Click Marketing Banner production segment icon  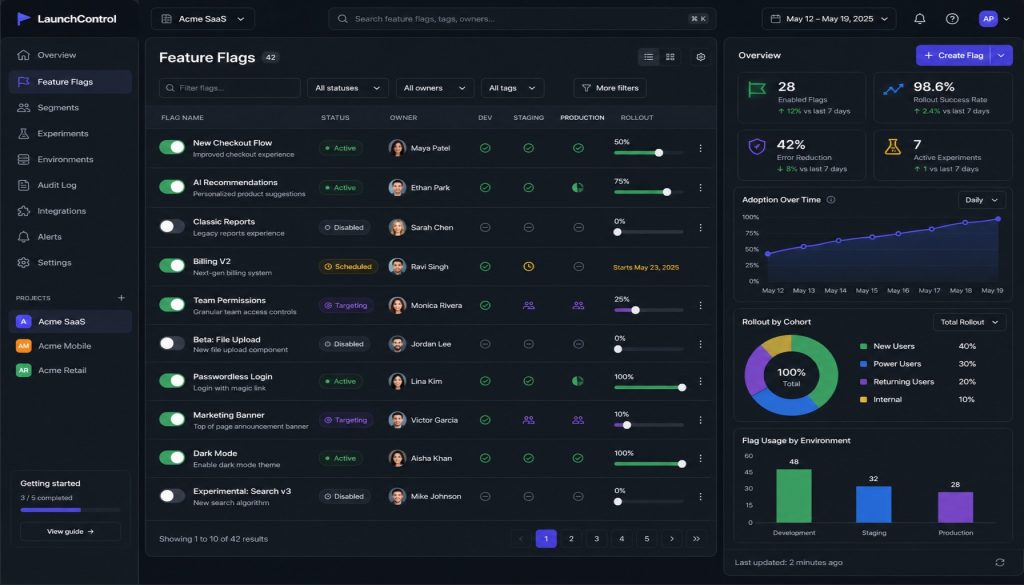[x=578, y=420]
